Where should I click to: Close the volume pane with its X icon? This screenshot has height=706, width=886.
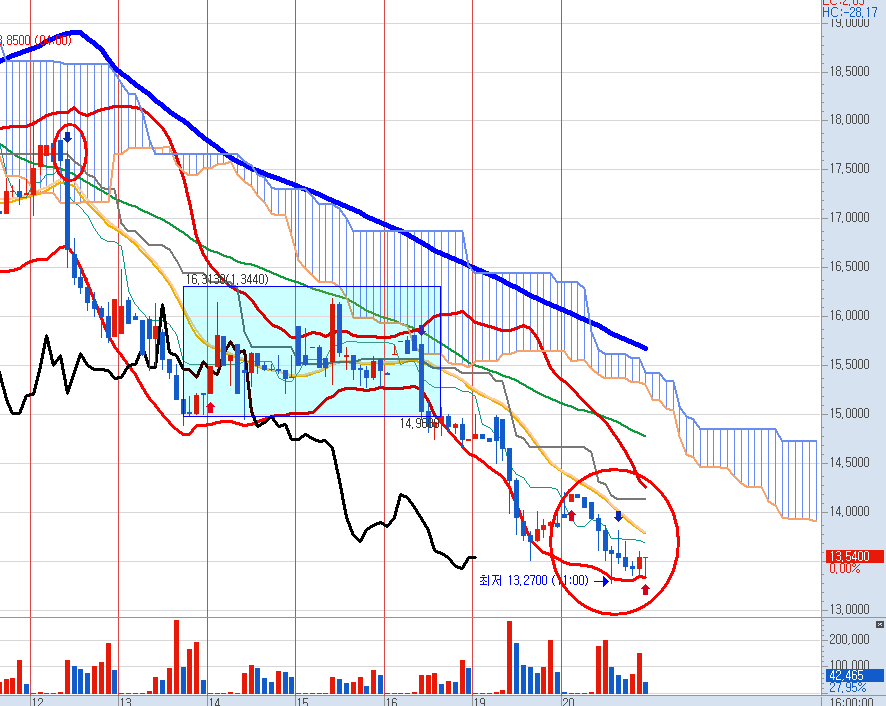(879, 624)
